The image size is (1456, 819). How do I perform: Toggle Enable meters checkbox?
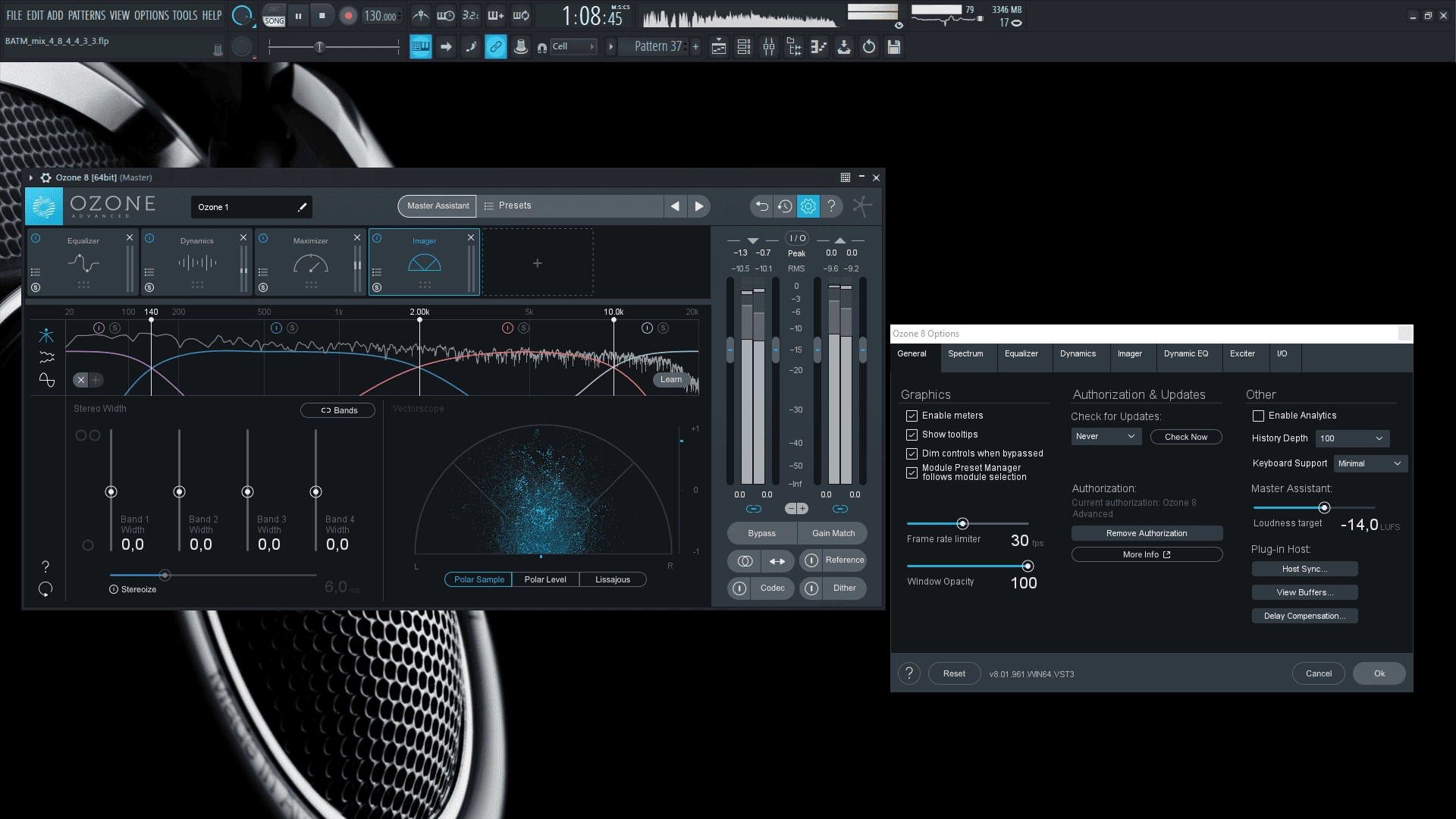coord(912,416)
